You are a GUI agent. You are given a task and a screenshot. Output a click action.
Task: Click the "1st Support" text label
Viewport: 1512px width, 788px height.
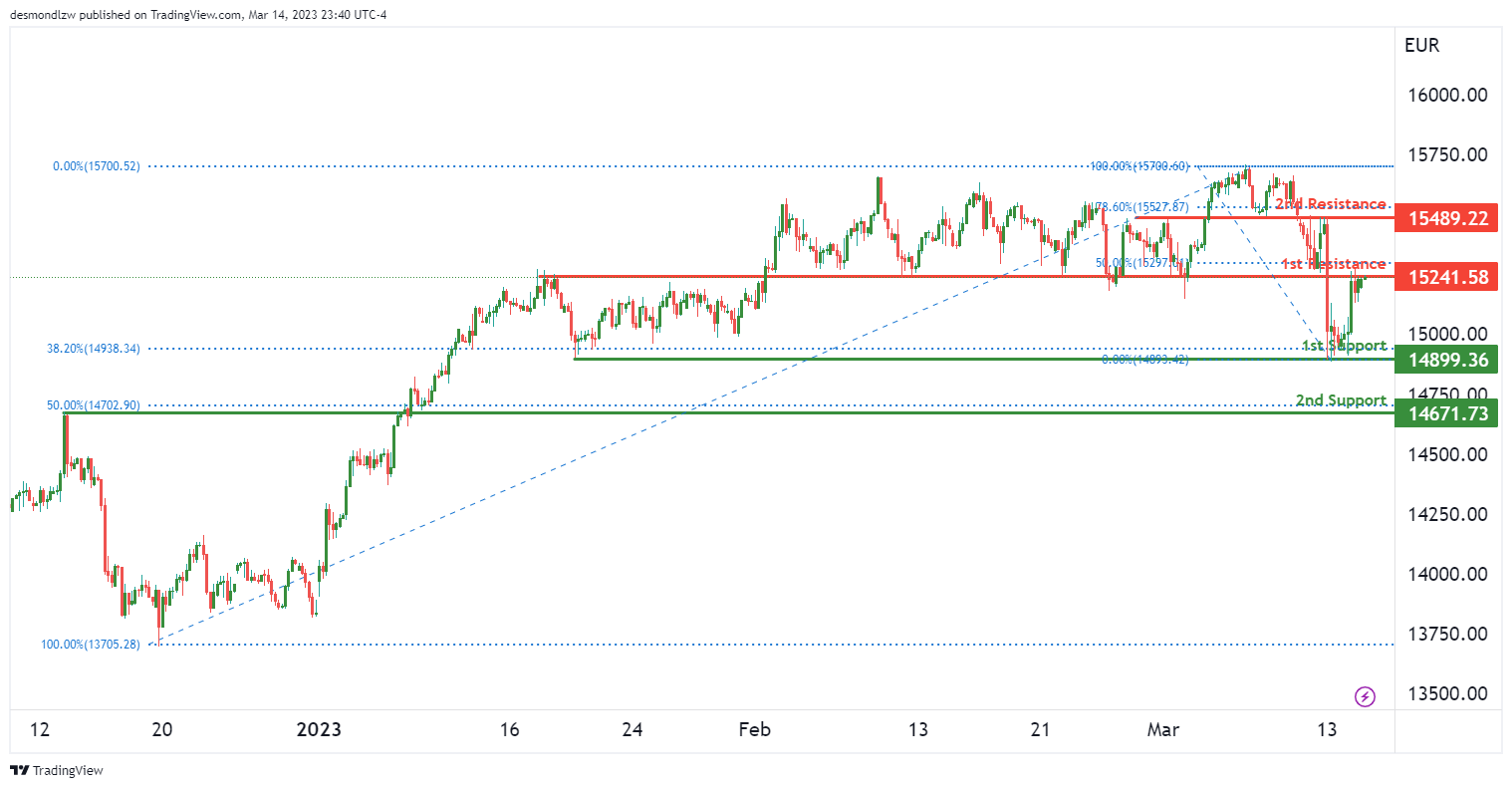pyautogui.click(x=1344, y=346)
